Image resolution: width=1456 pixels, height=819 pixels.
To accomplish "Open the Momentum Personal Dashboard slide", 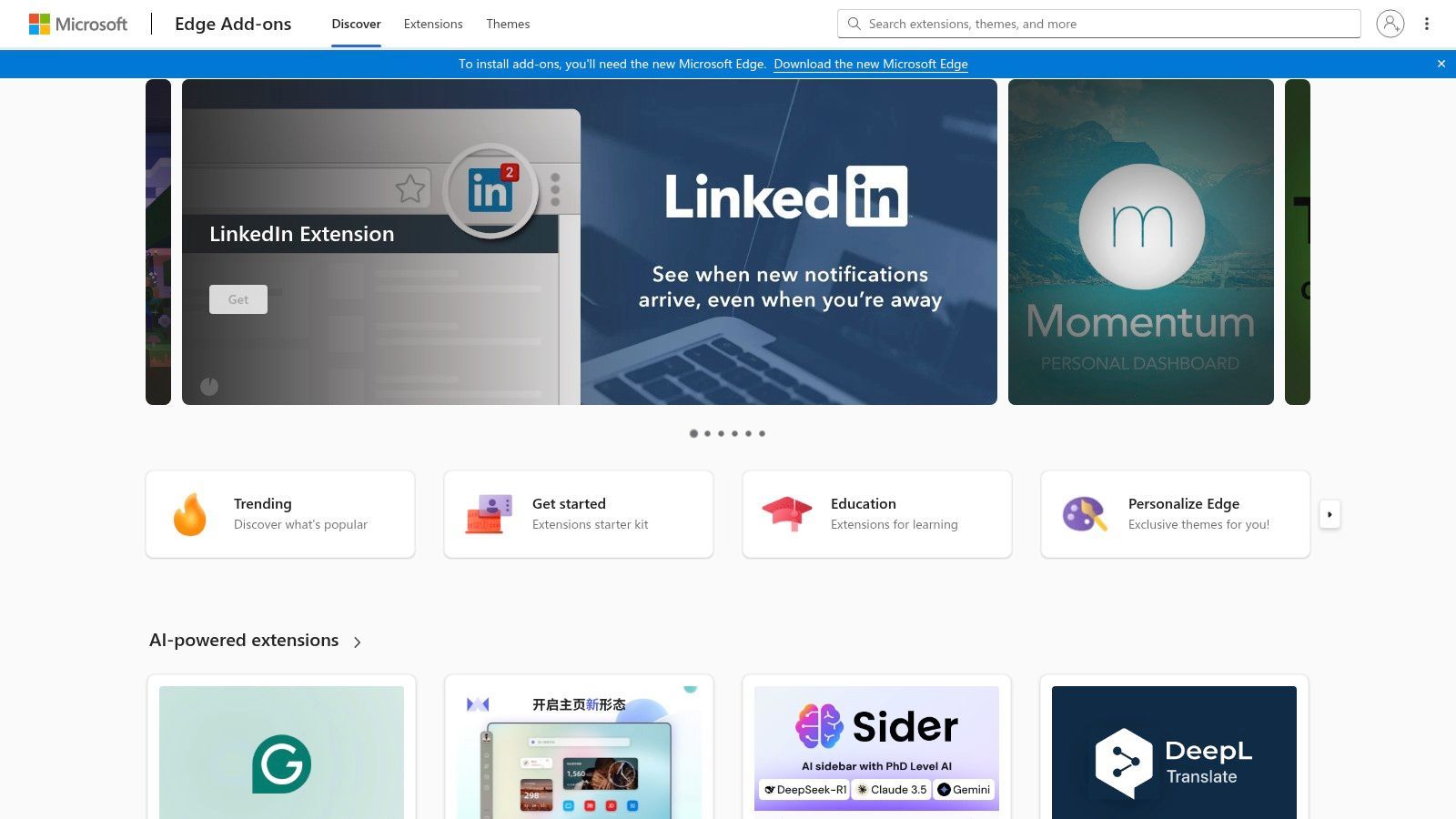I will coord(1141,242).
